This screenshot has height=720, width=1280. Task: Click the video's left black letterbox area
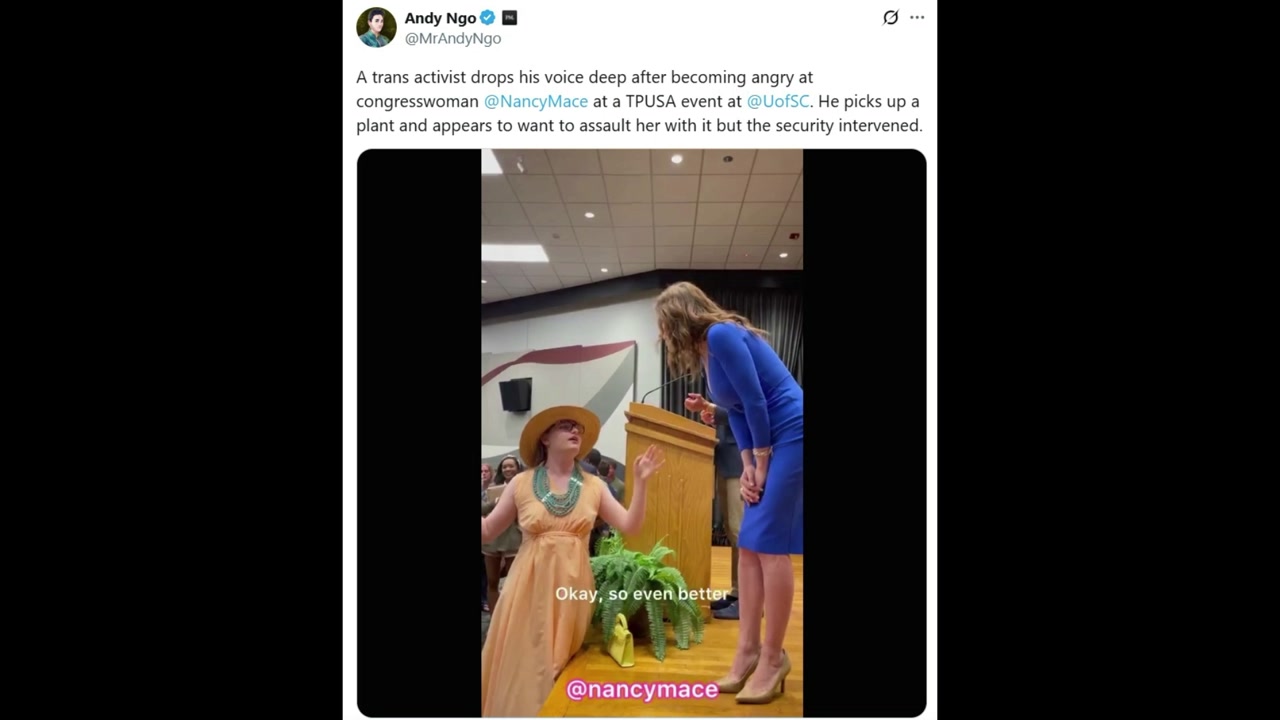click(x=419, y=433)
